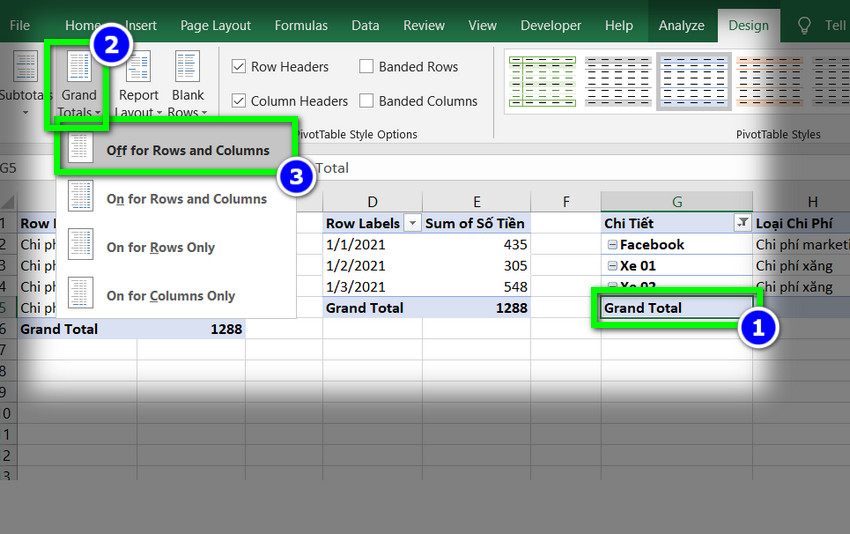Click the On for Columns Only icon
This screenshot has width=850, height=534.
(80, 292)
